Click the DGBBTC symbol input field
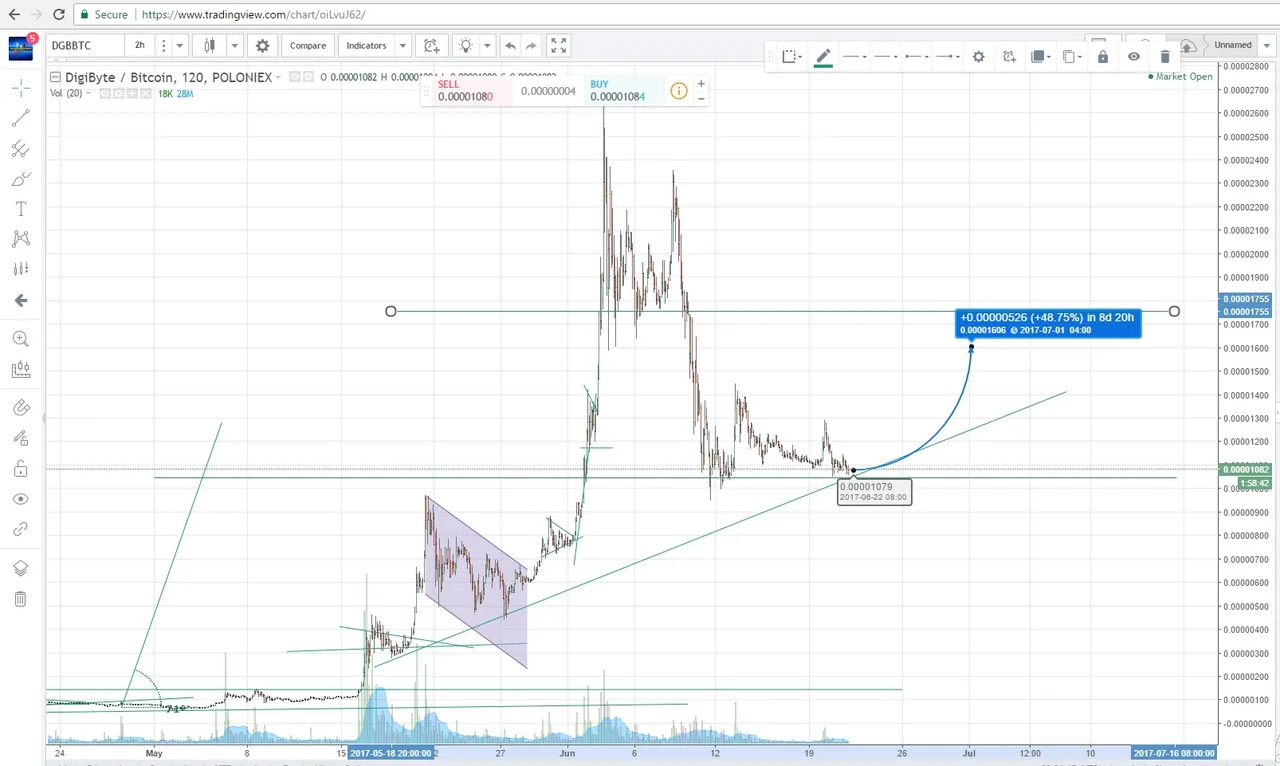The height and width of the screenshot is (766, 1280). (x=85, y=45)
